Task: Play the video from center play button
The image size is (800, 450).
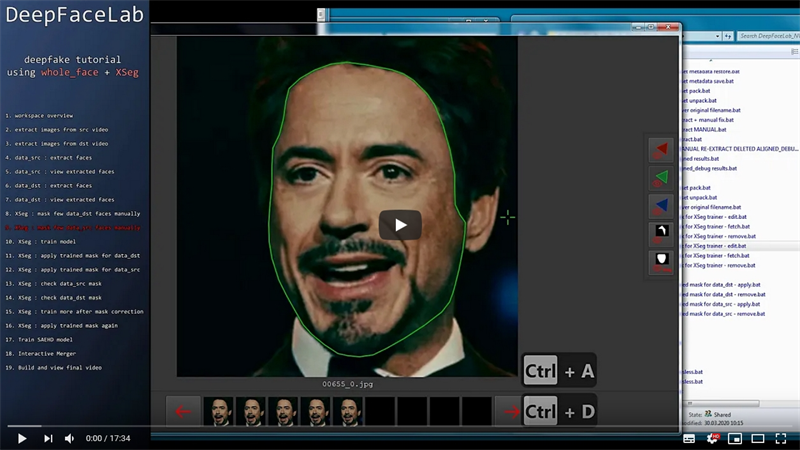Action: 400,224
